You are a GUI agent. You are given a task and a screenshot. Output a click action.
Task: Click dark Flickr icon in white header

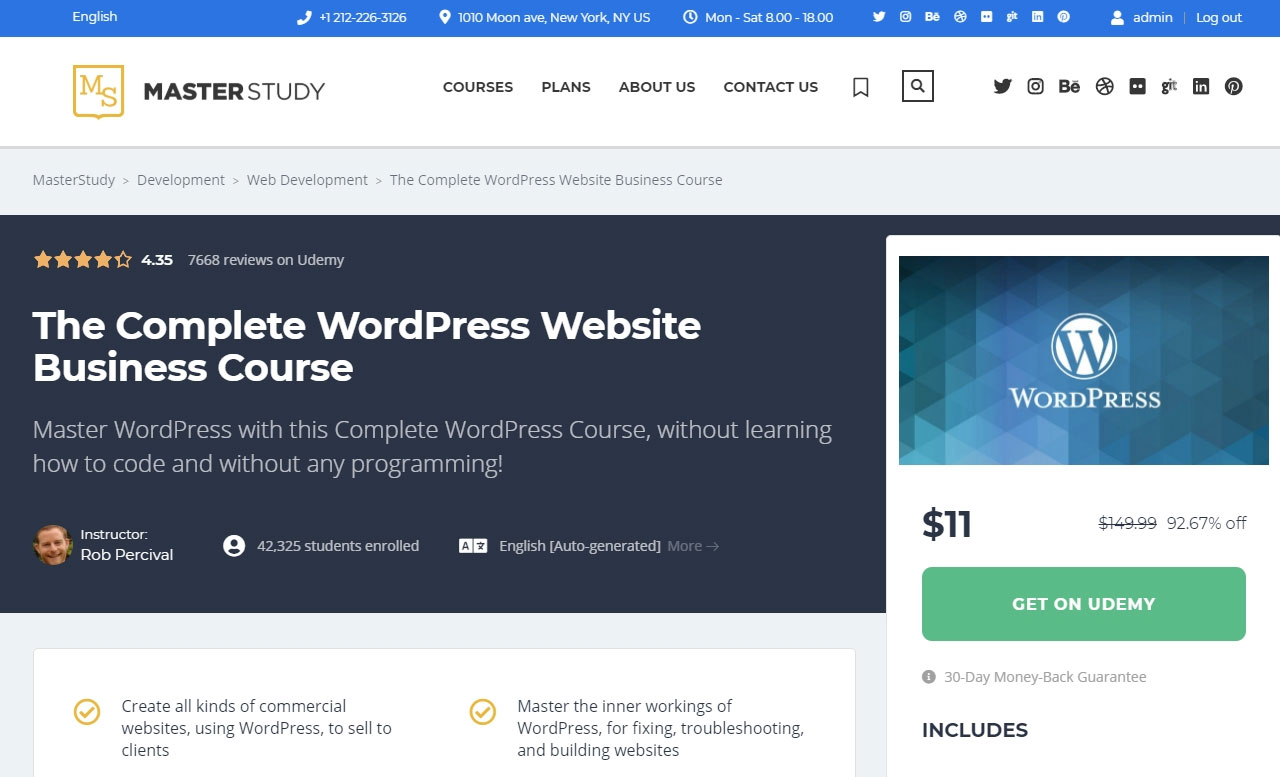point(1137,87)
